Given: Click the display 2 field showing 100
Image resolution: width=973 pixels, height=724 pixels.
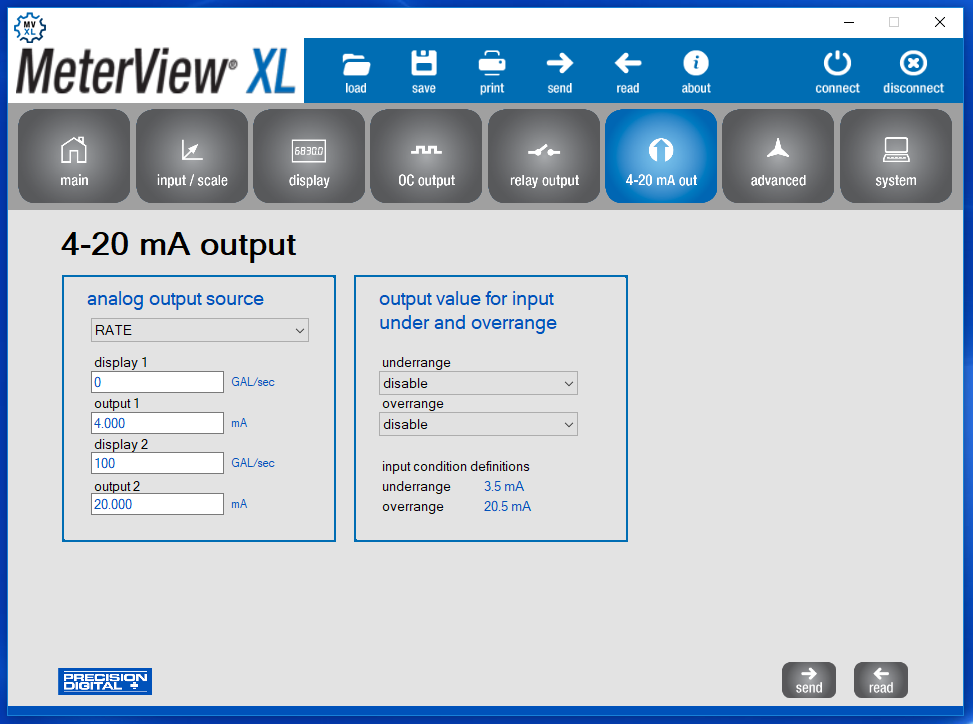Looking at the screenshot, I should click(x=158, y=463).
